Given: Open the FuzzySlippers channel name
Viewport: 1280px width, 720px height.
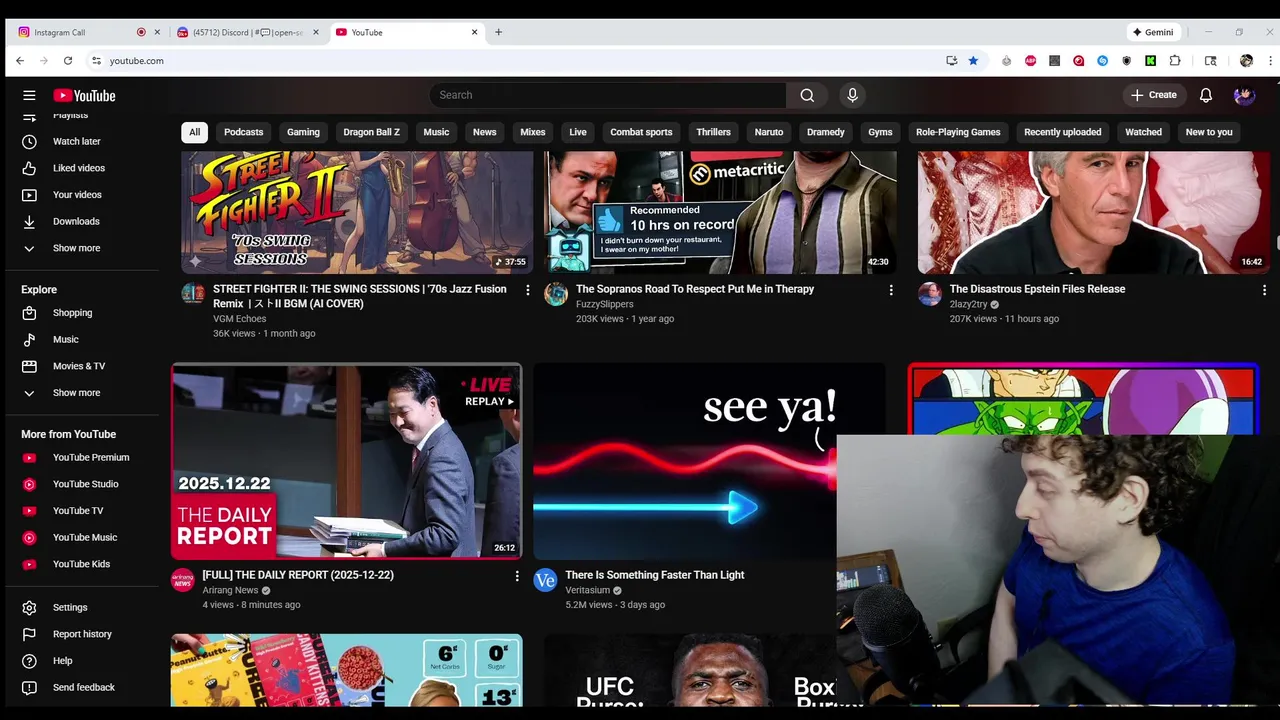Looking at the screenshot, I should click(605, 304).
